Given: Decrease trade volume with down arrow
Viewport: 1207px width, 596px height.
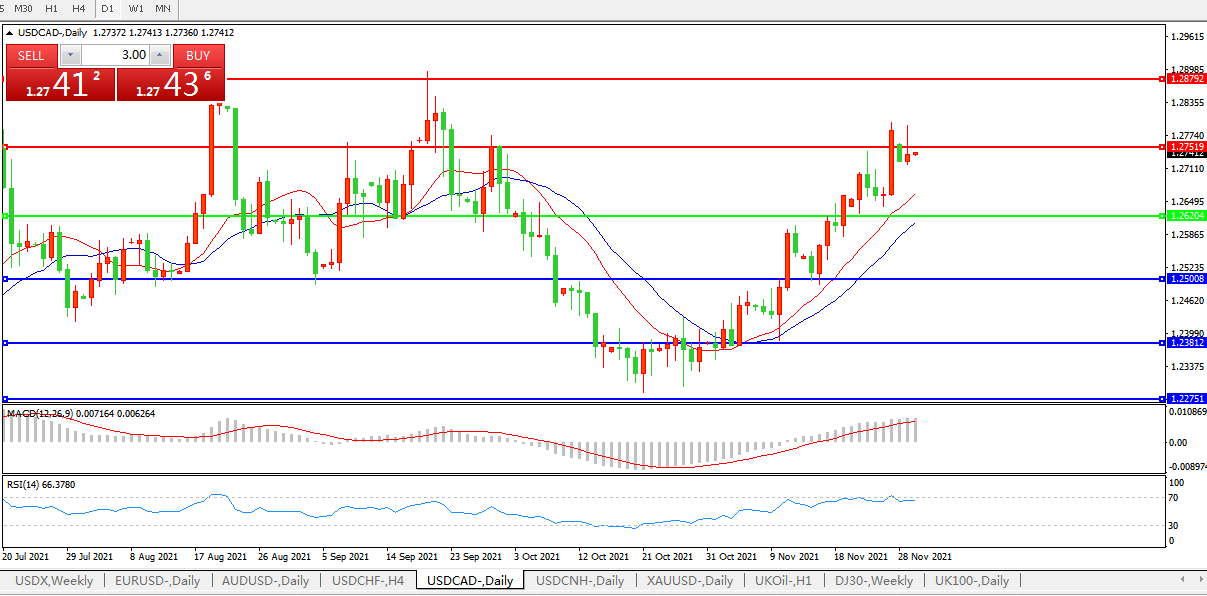Looking at the screenshot, I should click(70, 55).
